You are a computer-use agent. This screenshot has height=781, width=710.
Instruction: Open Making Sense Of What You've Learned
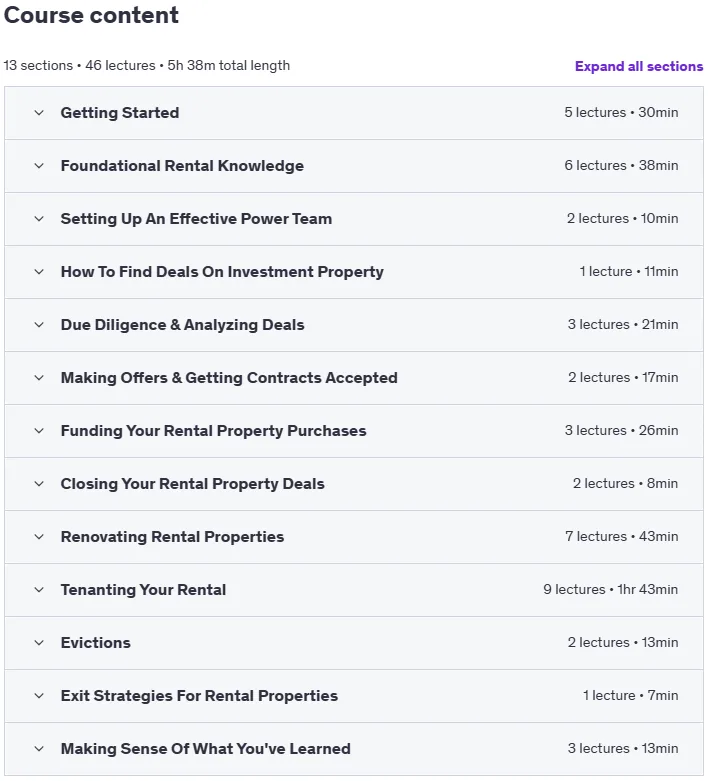pyautogui.click(x=206, y=749)
